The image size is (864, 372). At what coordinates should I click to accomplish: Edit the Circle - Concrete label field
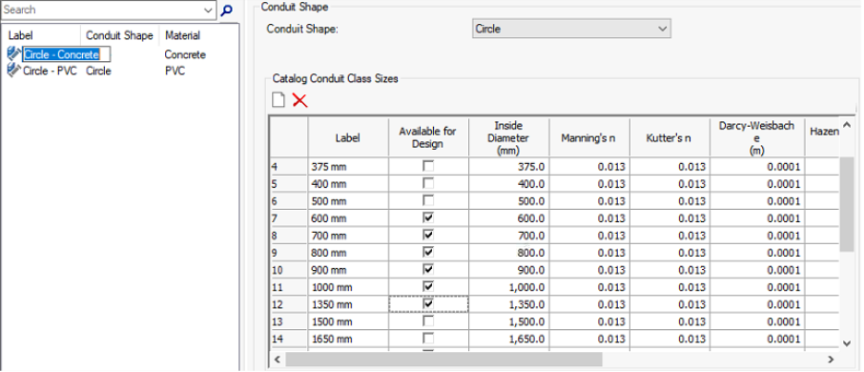(x=66, y=55)
